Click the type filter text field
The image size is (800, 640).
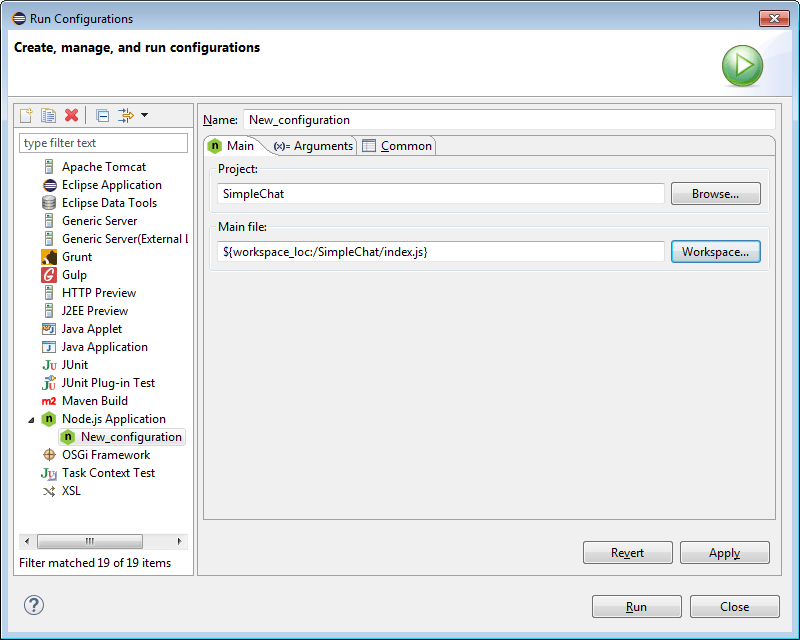(x=103, y=143)
